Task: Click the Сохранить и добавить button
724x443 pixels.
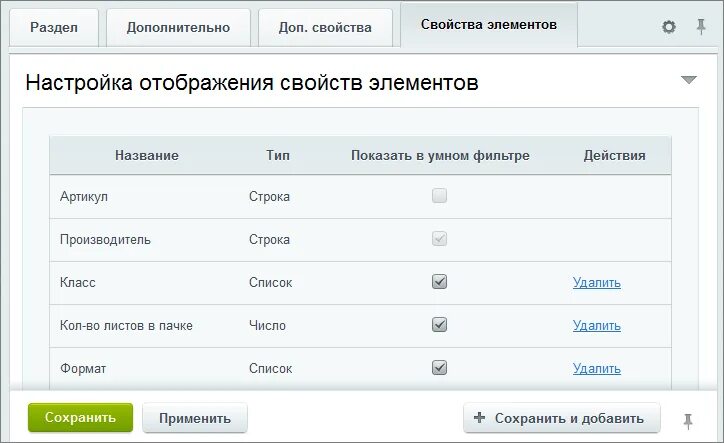Action: tap(561, 418)
